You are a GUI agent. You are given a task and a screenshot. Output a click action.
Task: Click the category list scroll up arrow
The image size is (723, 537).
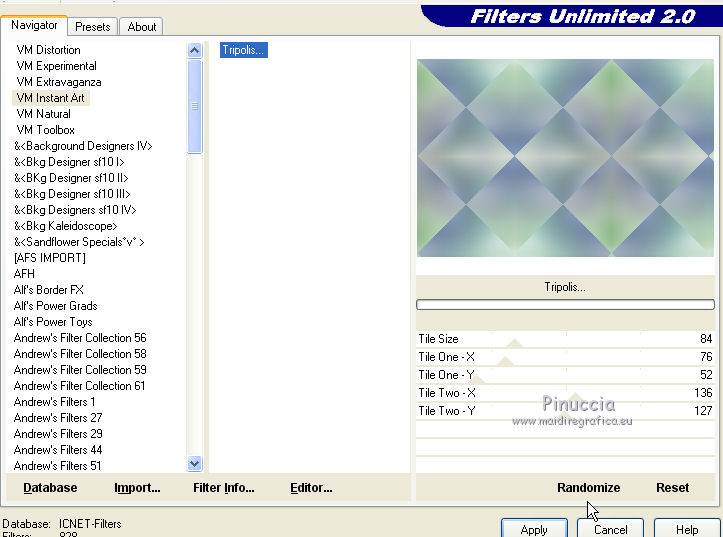195,50
